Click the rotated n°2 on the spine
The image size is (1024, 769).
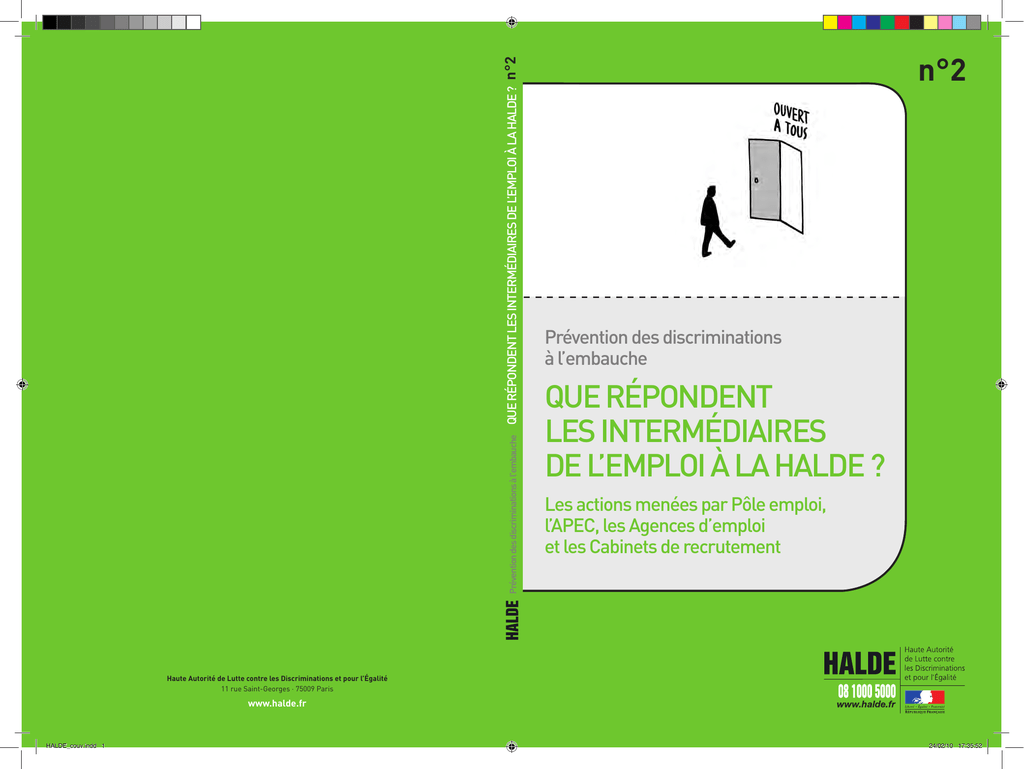tap(511, 68)
